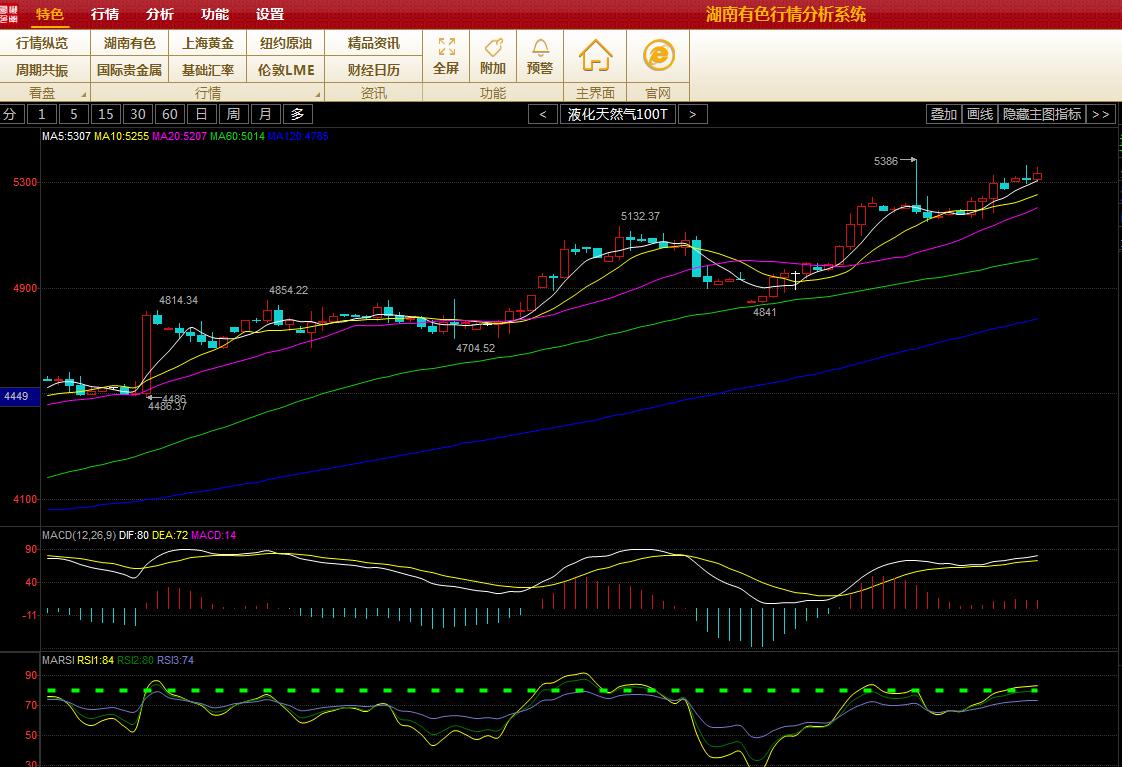
Task: Expand more options with >> button
Action: coord(1101,114)
